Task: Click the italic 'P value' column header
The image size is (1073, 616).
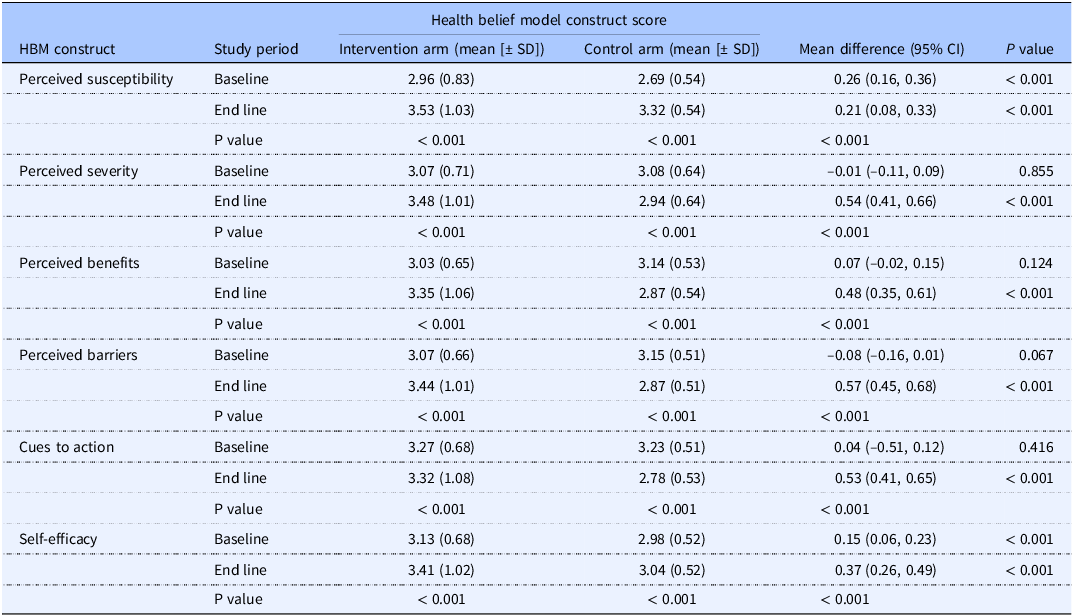Action: [1029, 49]
